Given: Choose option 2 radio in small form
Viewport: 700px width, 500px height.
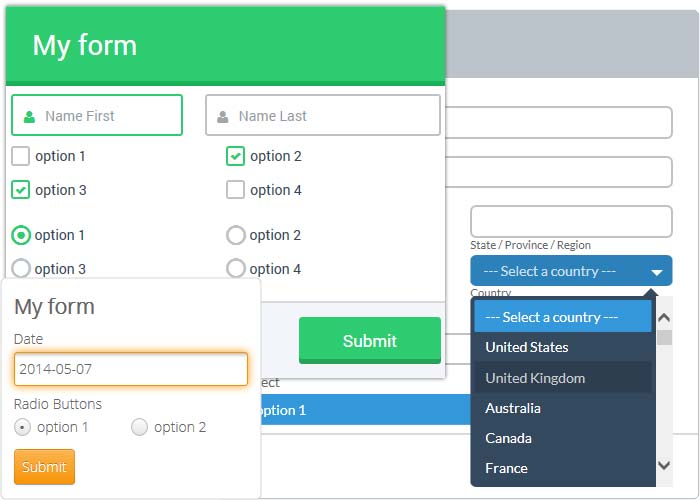Looking at the screenshot, I should [140, 427].
